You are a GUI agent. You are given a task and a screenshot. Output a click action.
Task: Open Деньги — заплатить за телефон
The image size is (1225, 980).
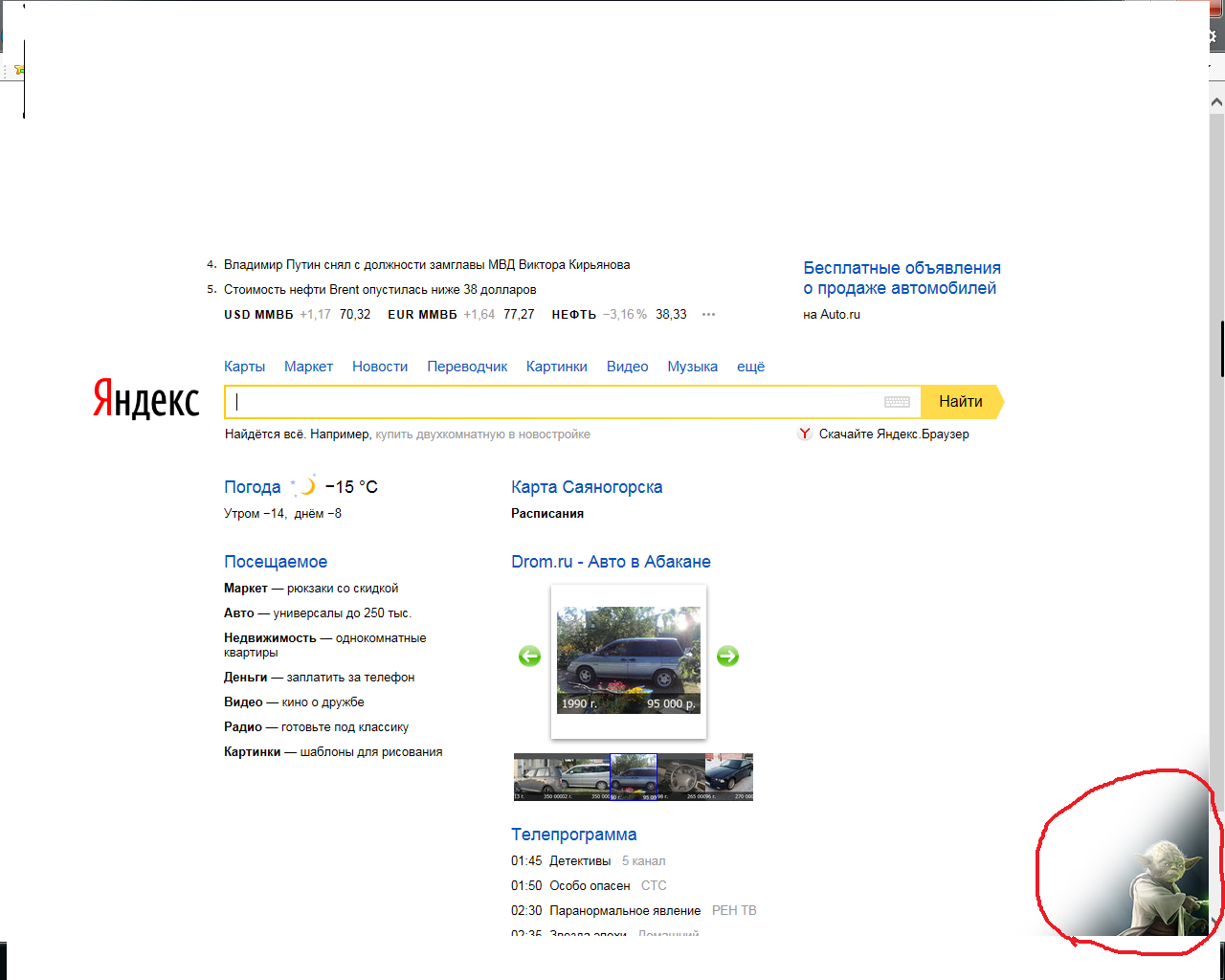tap(320, 678)
